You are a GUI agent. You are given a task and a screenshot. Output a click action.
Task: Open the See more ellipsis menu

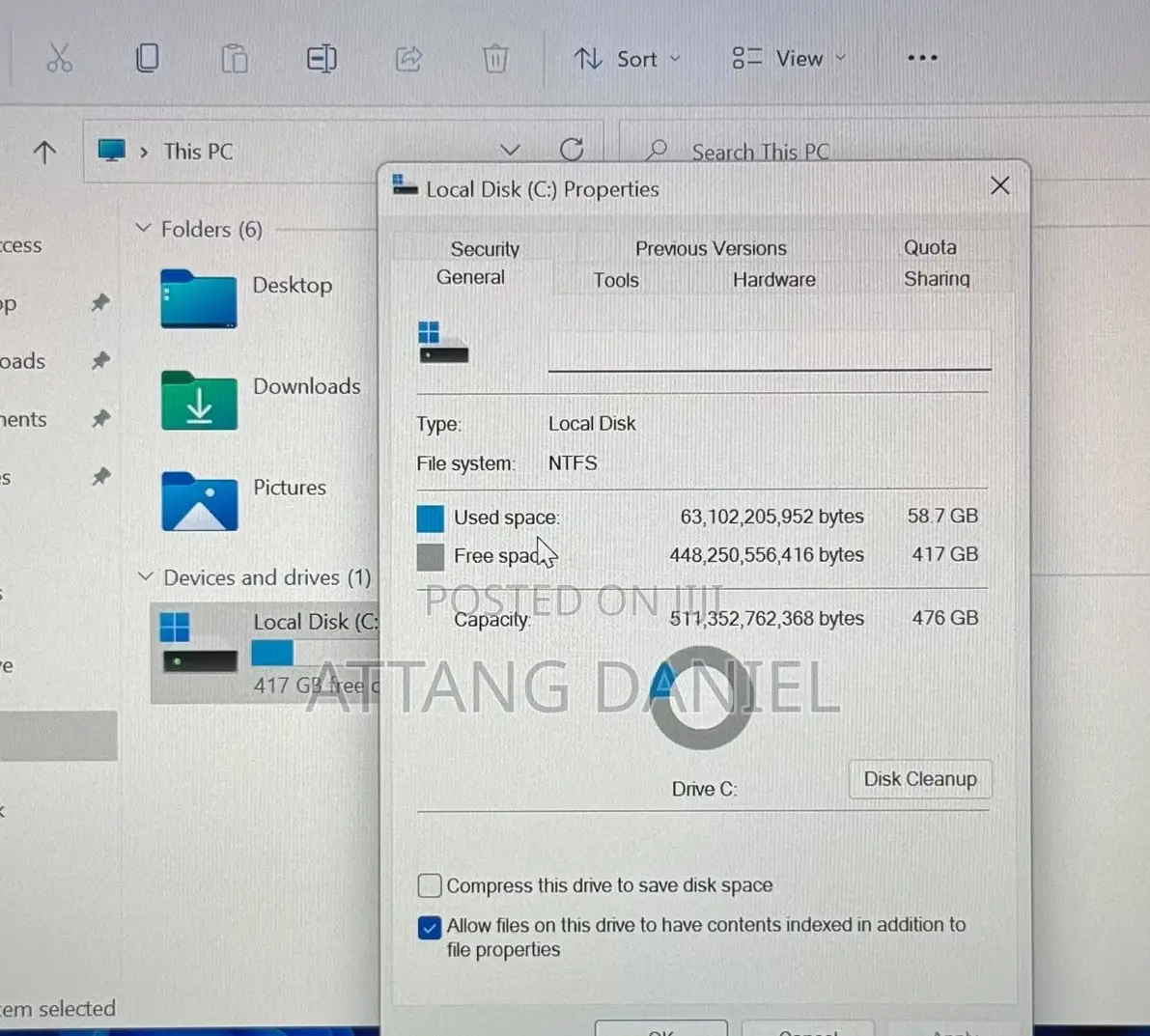click(922, 58)
